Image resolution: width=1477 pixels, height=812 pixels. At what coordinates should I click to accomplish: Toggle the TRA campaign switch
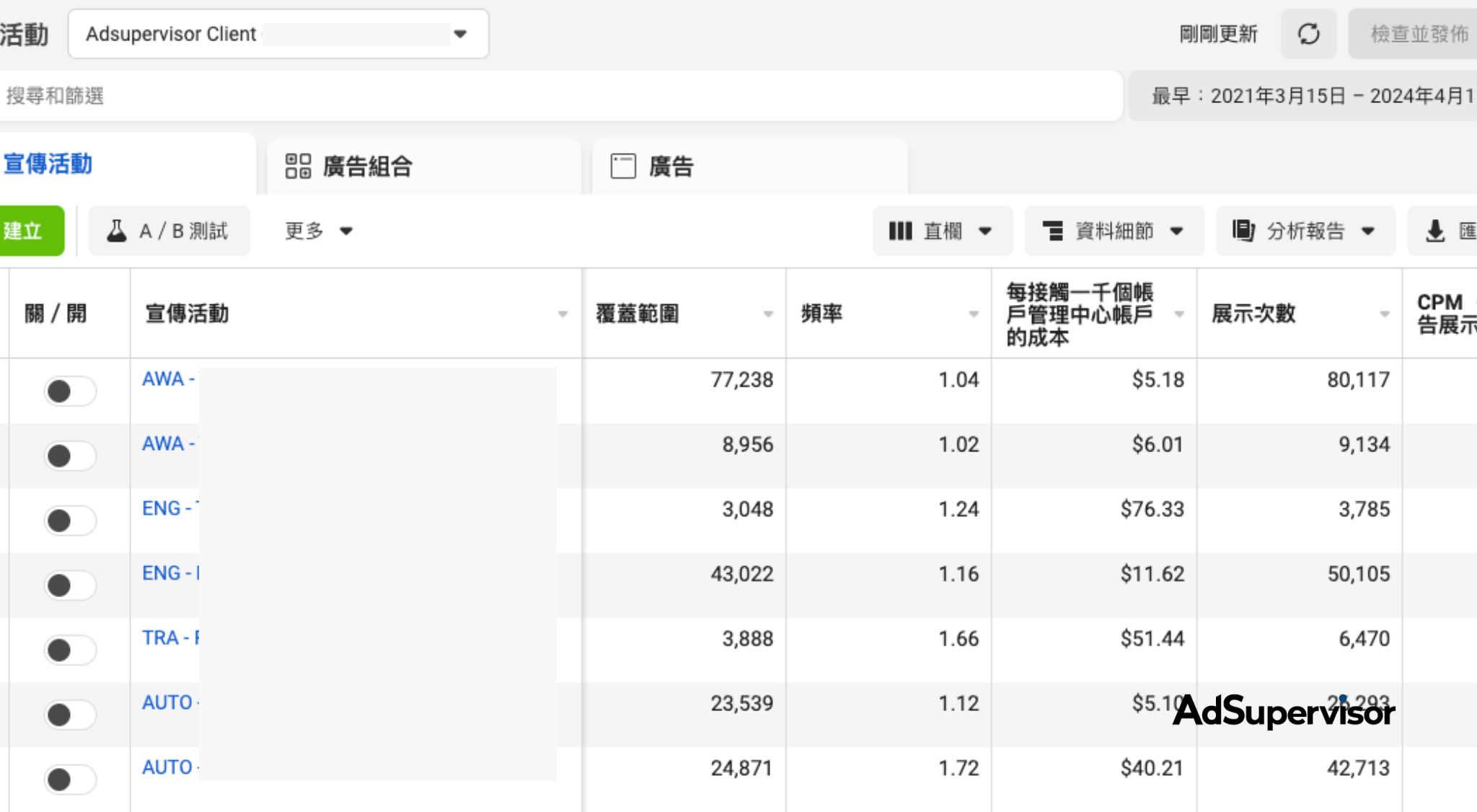[x=70, y=650]
